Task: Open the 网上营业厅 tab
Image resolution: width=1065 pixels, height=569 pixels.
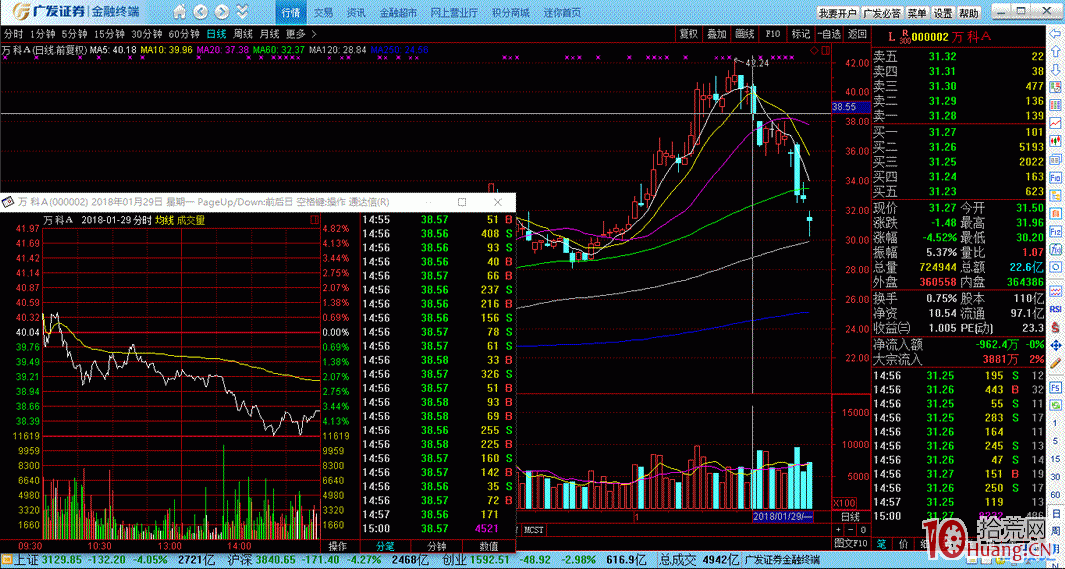Action: (454, 12)
